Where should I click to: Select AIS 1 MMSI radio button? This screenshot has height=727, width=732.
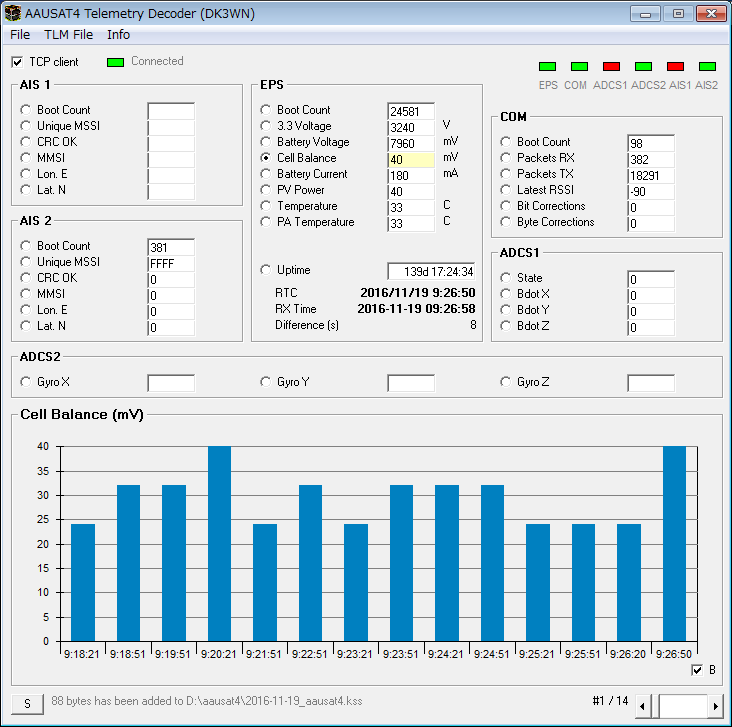(26, 158)
